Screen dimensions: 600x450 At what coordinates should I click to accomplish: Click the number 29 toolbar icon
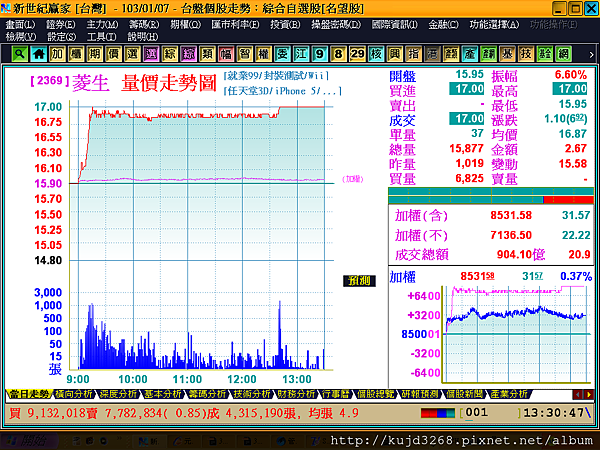357,54
